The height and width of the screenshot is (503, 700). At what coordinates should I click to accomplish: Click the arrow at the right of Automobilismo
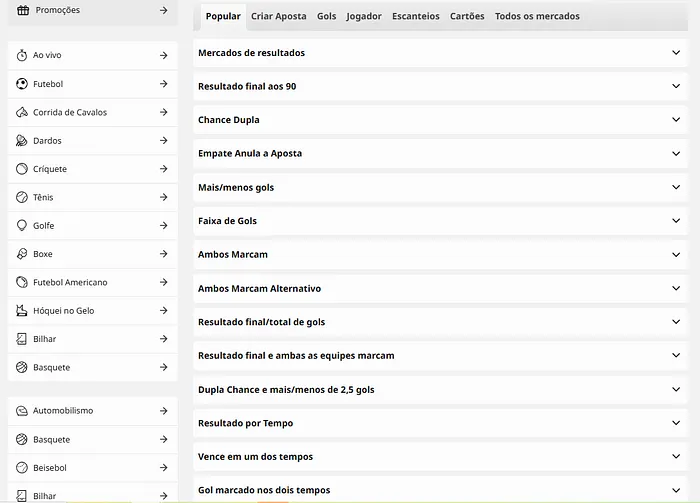[164, 411]
